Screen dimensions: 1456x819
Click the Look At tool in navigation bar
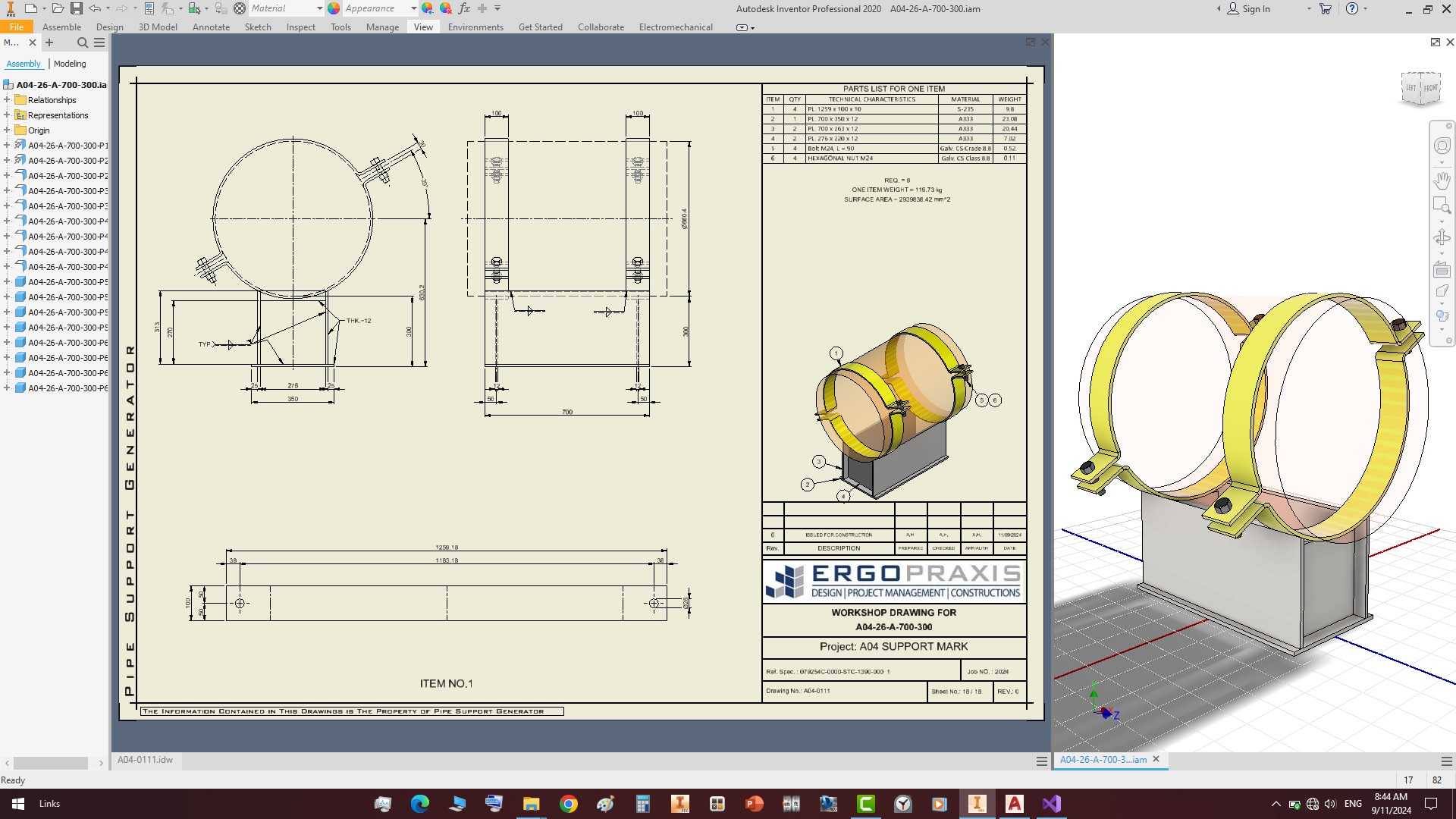point(1442,269)
